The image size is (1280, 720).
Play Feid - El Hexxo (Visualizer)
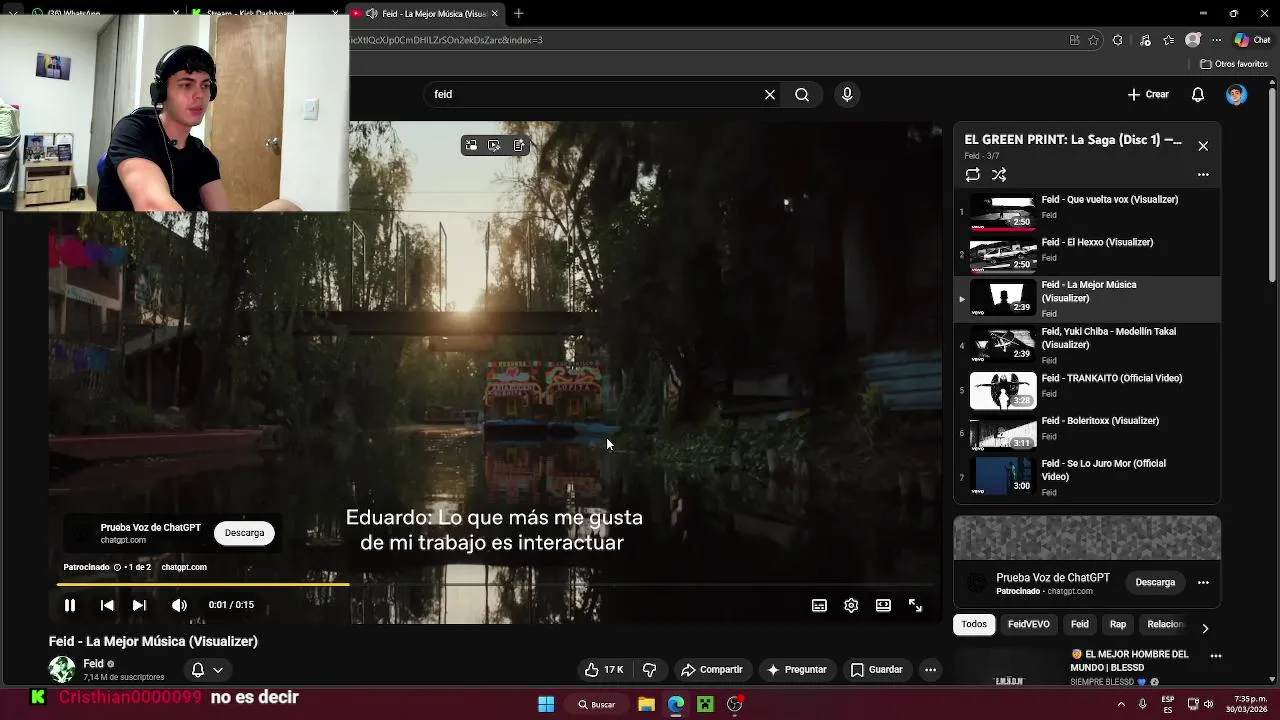pyautogui.click(x=1087, y=253)
